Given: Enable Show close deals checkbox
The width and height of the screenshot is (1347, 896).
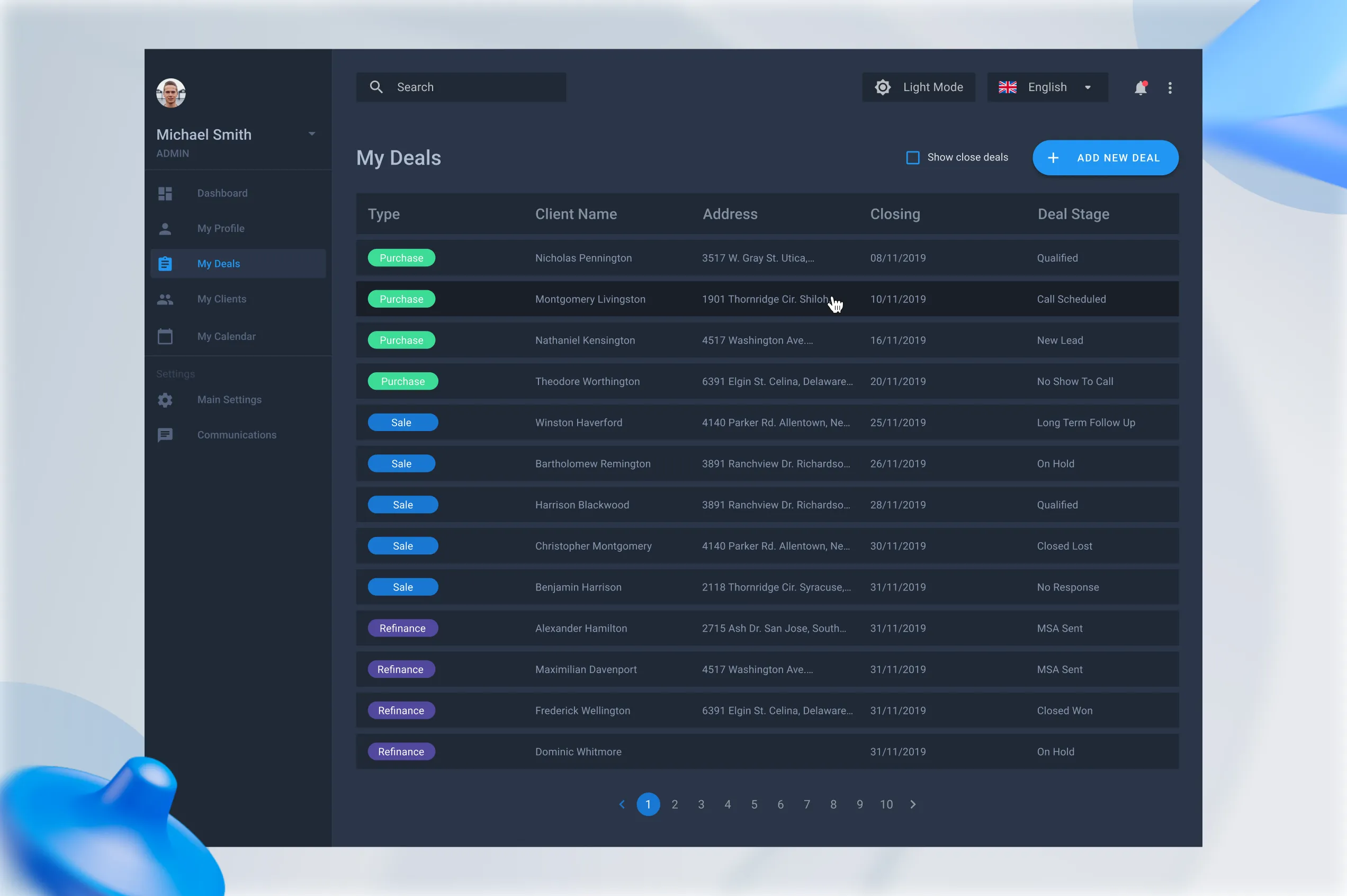Looking at the screenshot, I should (912, 158).
